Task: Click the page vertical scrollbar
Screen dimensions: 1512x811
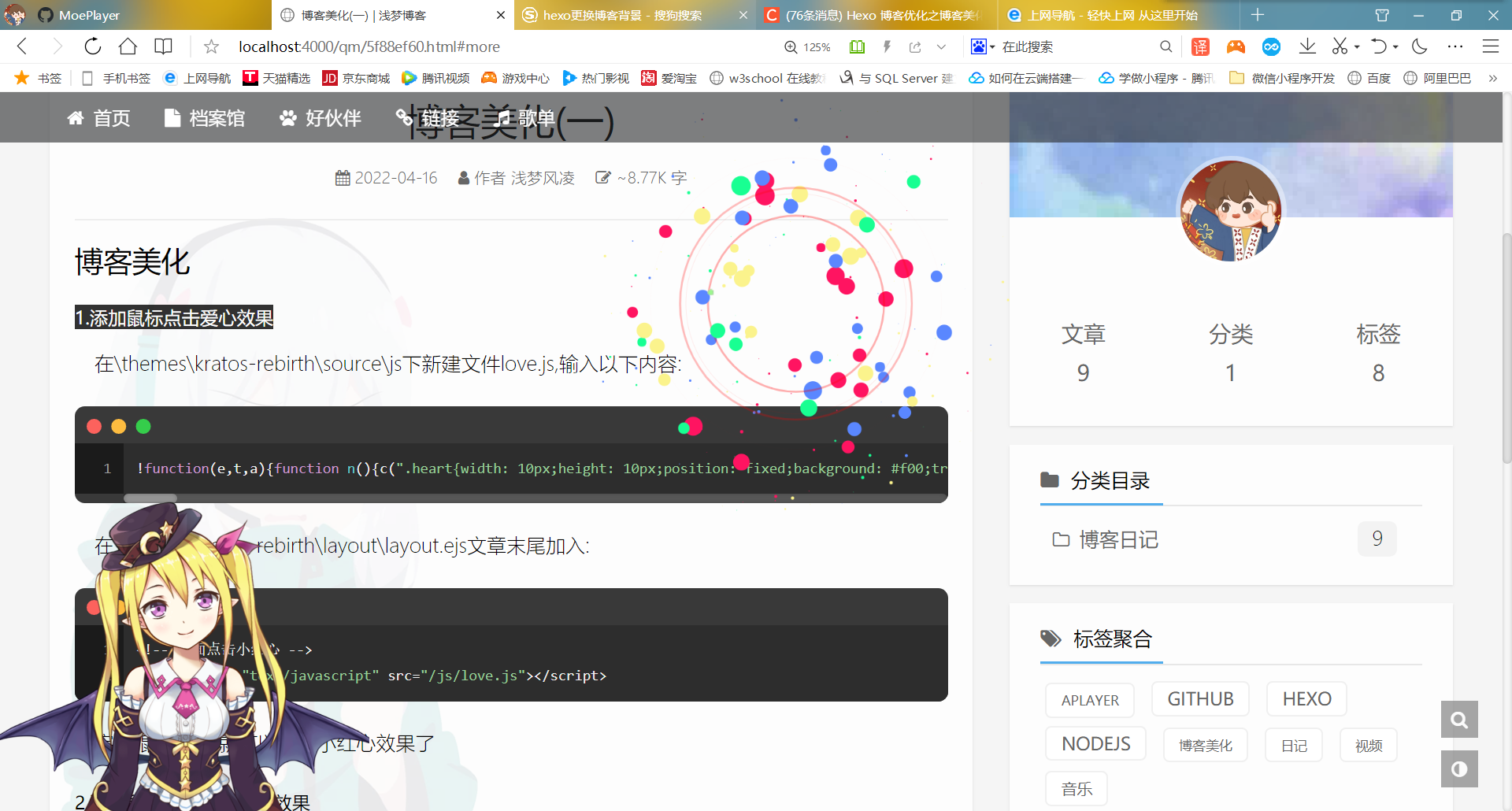Action: (x=1506, y=346)
